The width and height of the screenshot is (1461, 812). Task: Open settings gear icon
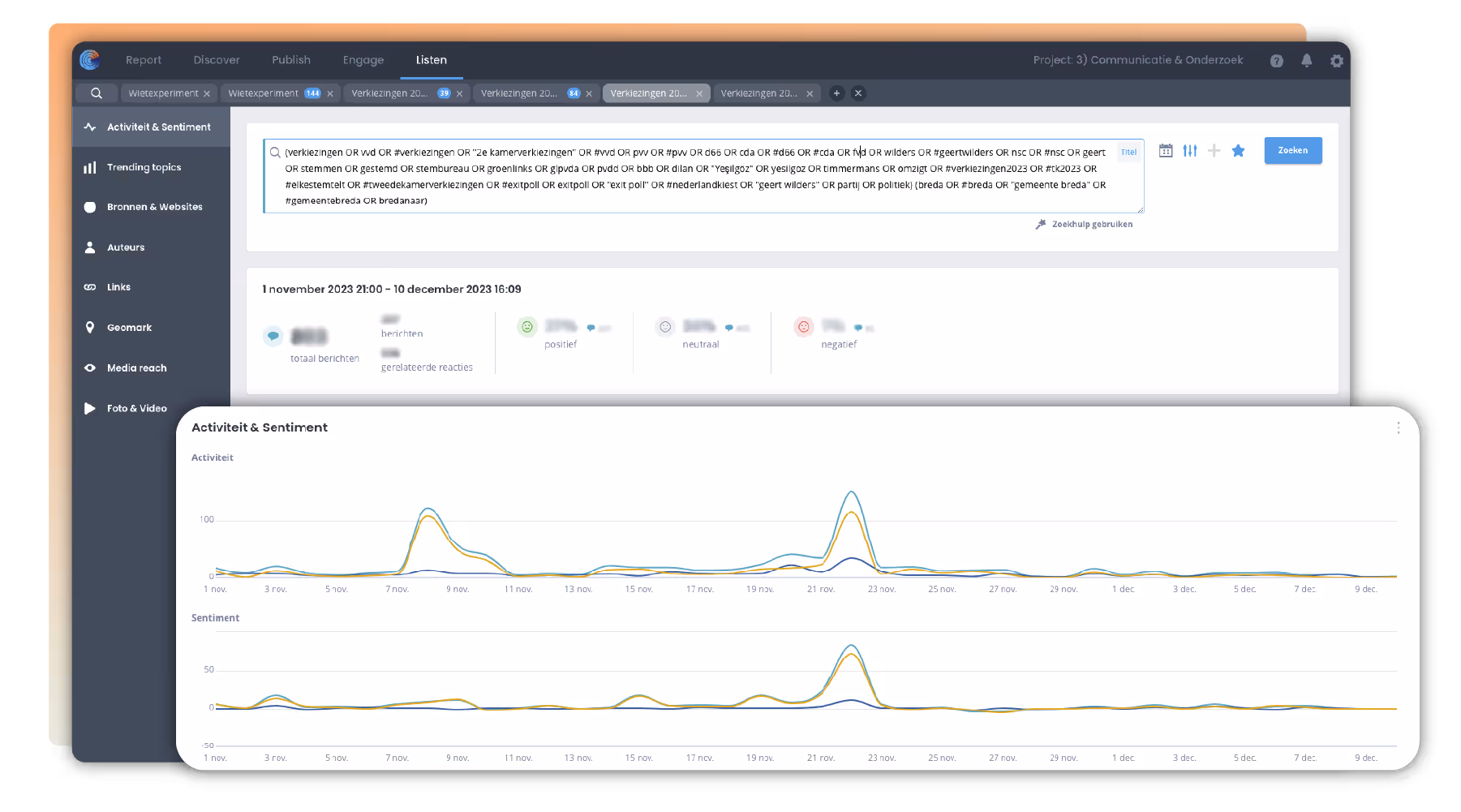1337,61
